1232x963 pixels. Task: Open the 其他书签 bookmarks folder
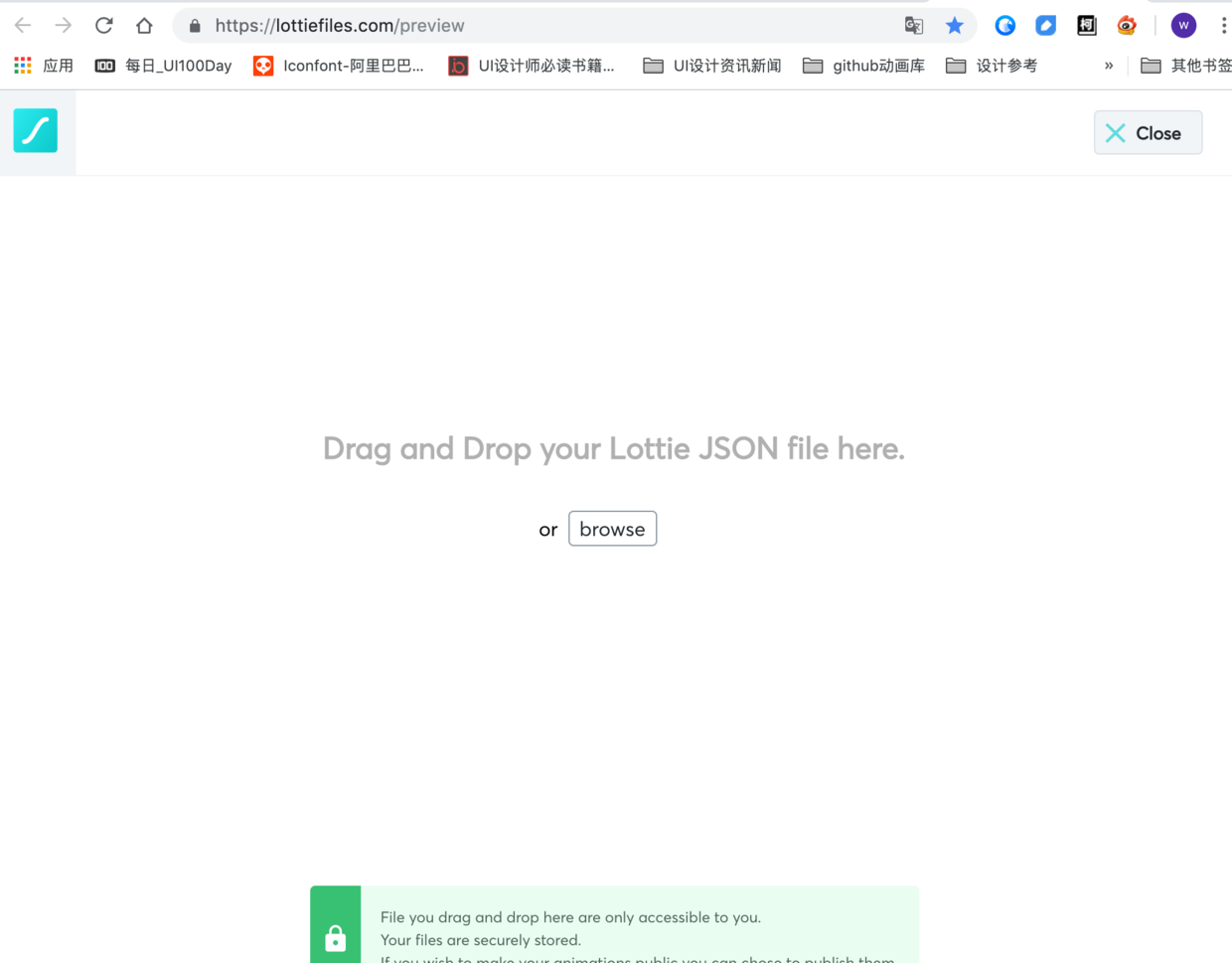tap(1186, 66)
